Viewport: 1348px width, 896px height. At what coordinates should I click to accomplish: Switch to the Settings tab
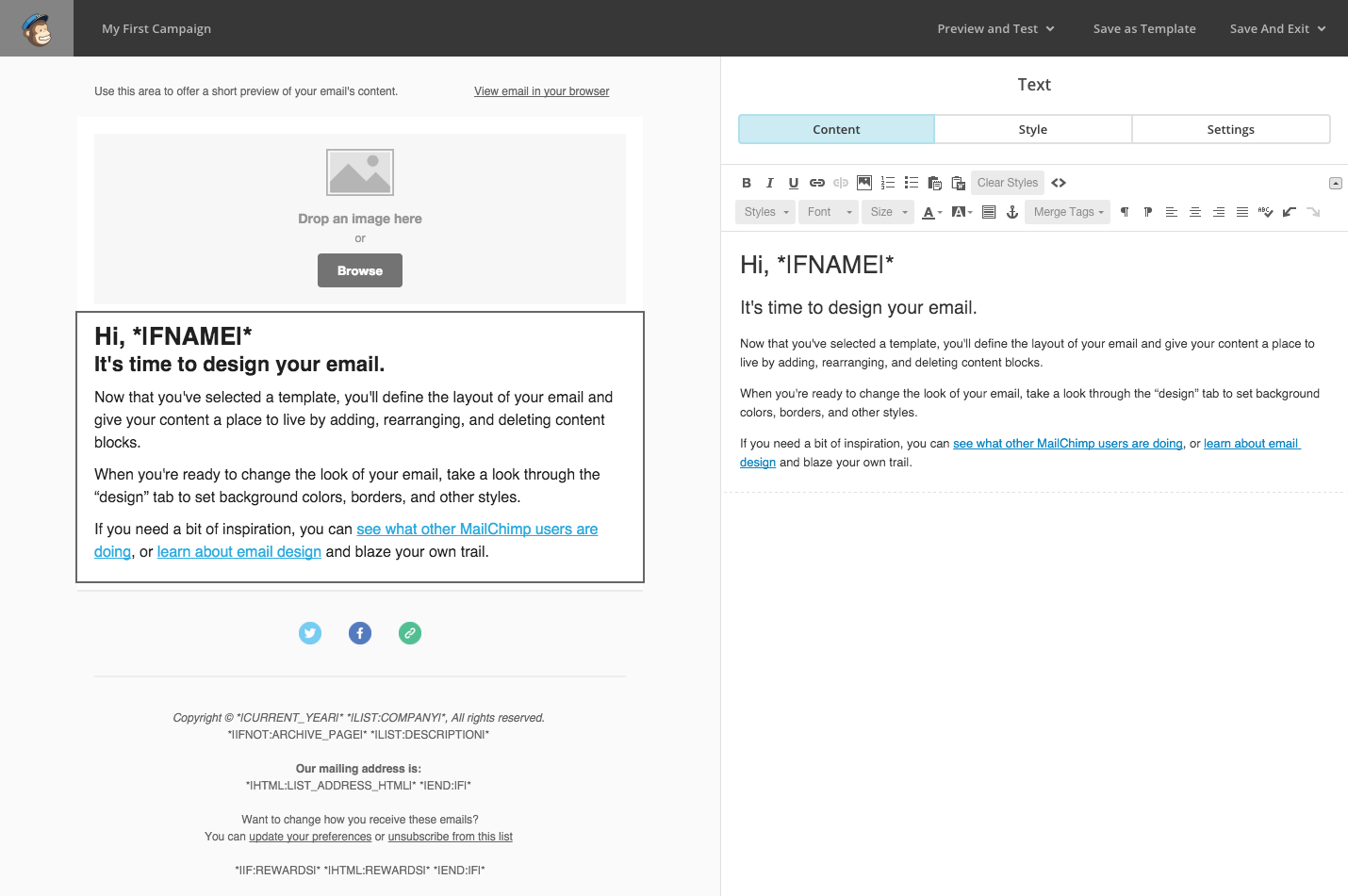[x=1231, y=129]
